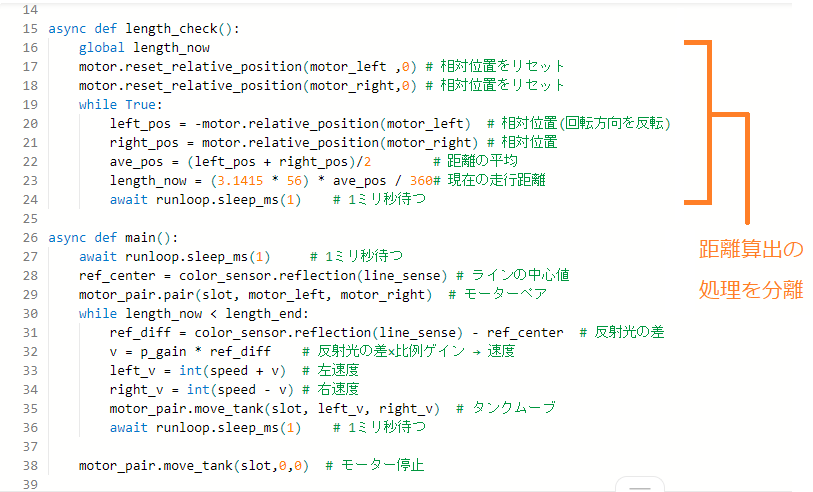
Task: Click line number 26 in the gutter
Action: pyautogui.click(x=28, y=238)
